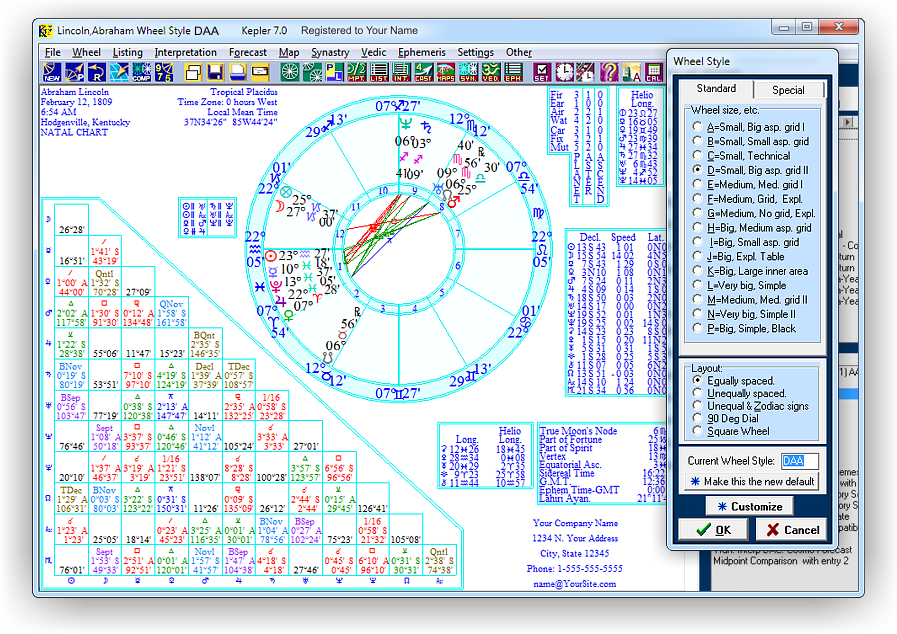Select wheel size P=Big, Simple, Black
The width and height of the screenshot is (897, 634).
coord(745,328)
